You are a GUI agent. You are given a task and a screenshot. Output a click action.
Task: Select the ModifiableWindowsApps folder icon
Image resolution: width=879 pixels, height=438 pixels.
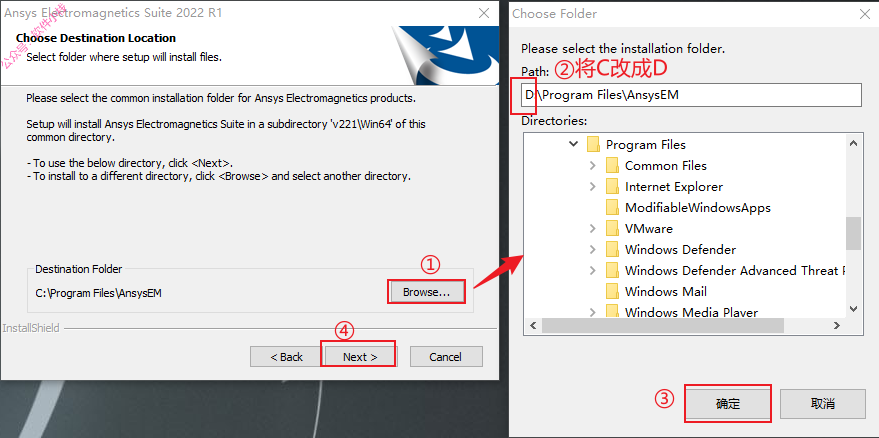click(x=612, y=208)
